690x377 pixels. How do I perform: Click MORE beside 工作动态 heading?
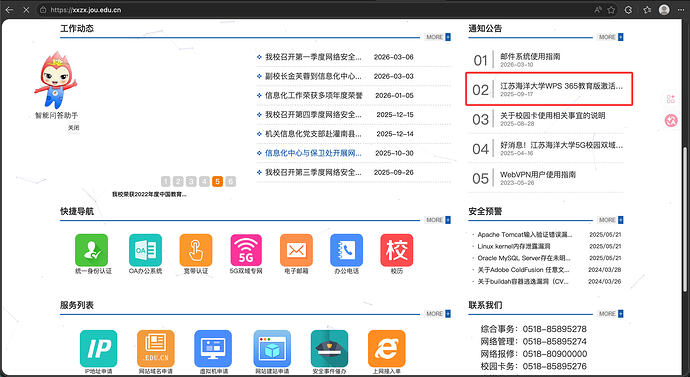pyautogui.click(x=438, y=37)
